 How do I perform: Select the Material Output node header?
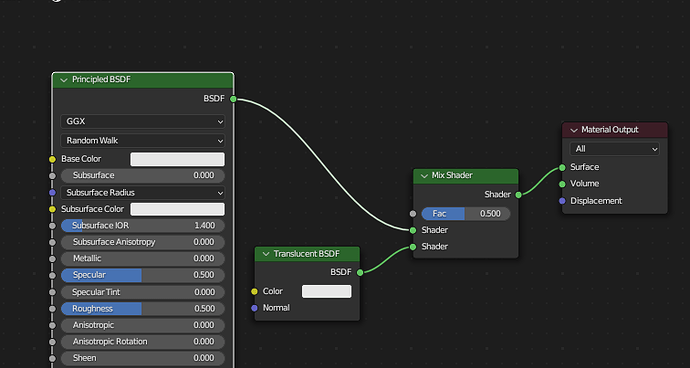coord(615,130)
